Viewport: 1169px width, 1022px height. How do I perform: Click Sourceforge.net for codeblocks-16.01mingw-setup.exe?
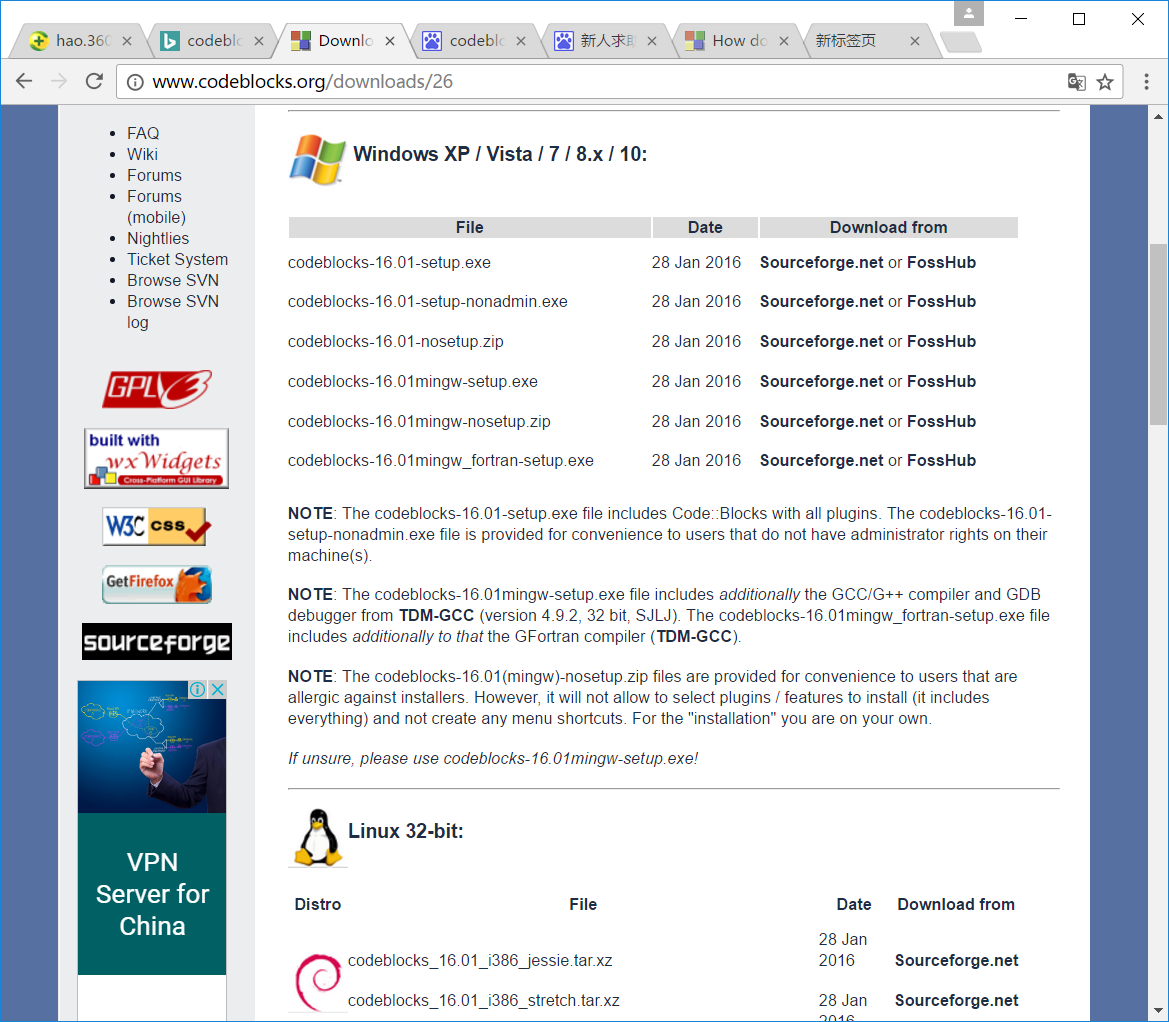tap(822, 382)
